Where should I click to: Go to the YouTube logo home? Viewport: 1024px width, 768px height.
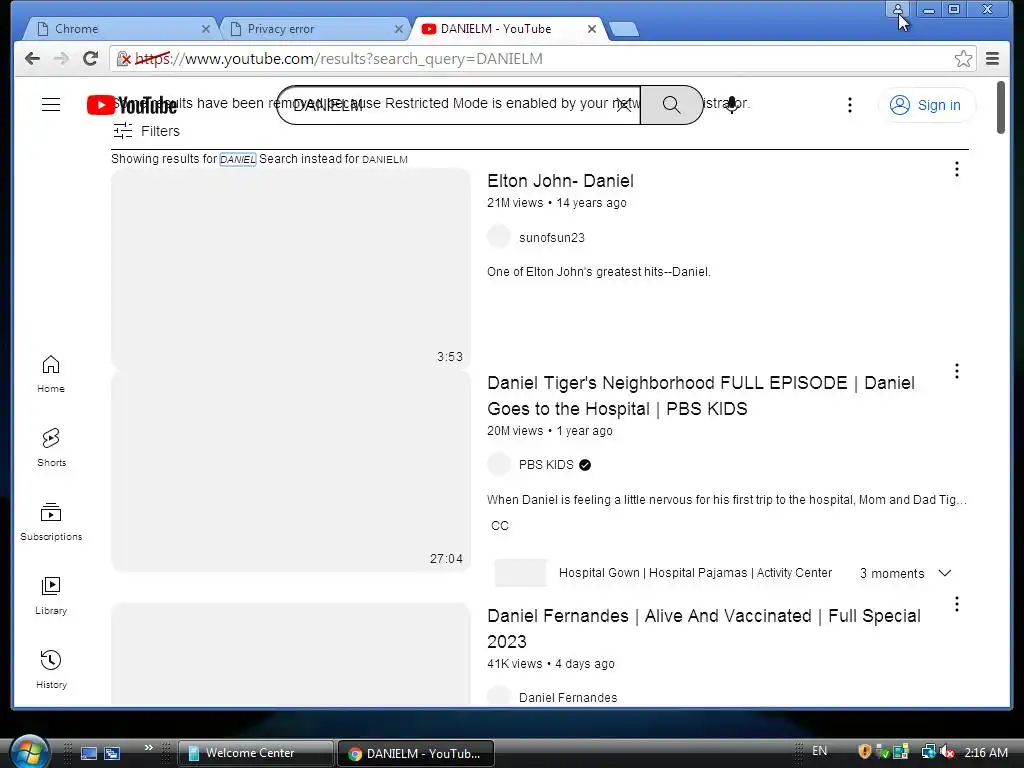[131, 105]
